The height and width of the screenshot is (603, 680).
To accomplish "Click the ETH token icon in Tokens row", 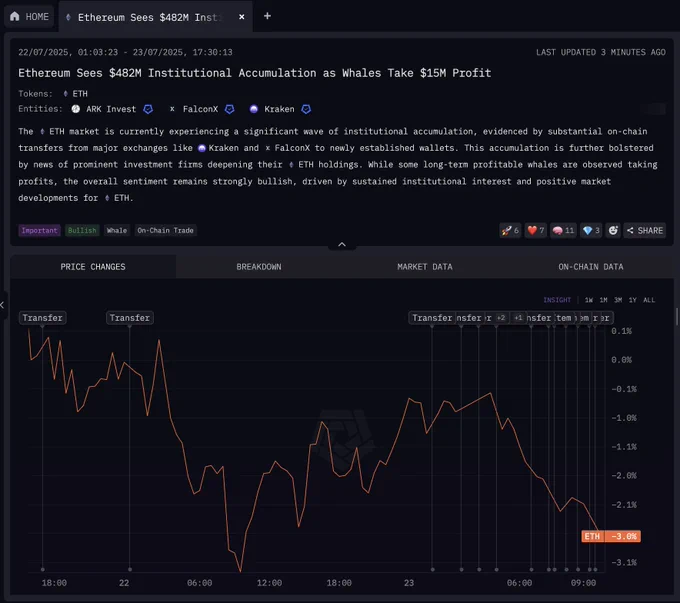I will (x=65, y=94).
